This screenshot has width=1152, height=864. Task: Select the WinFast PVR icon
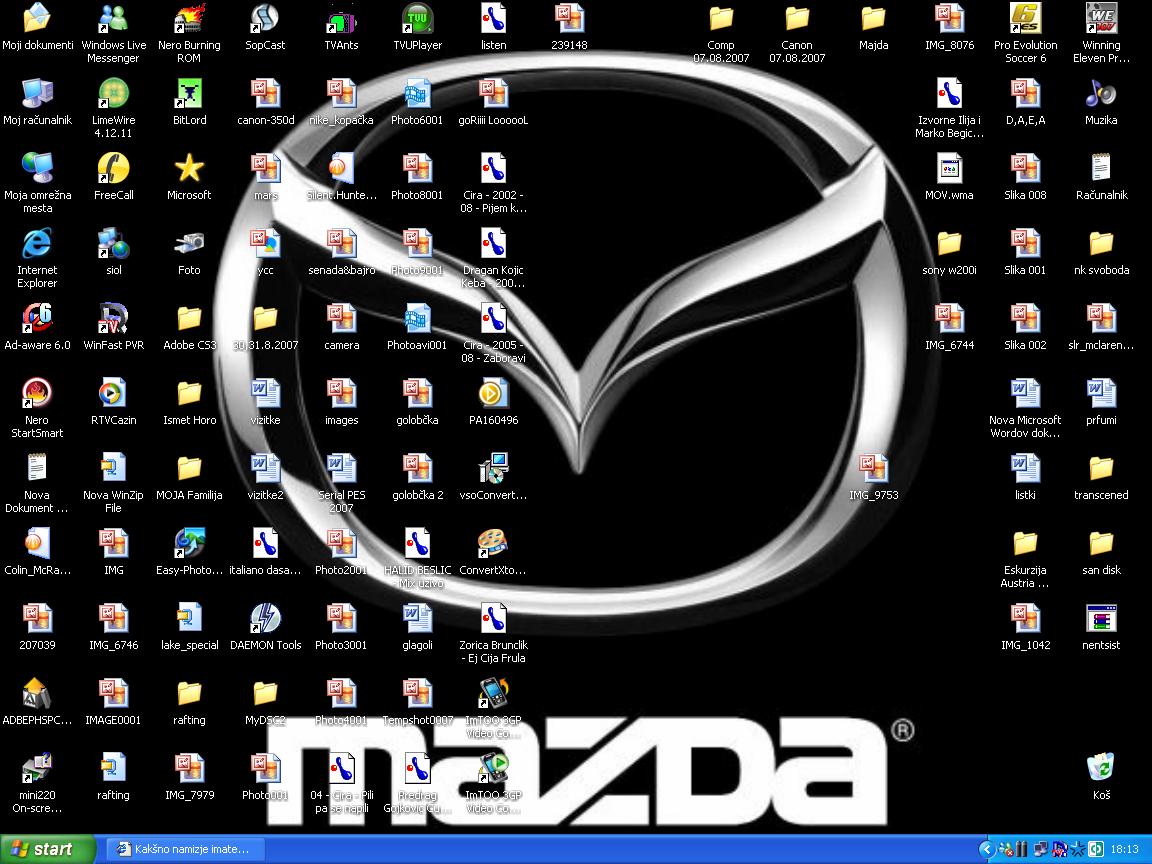tap(113, 319)
